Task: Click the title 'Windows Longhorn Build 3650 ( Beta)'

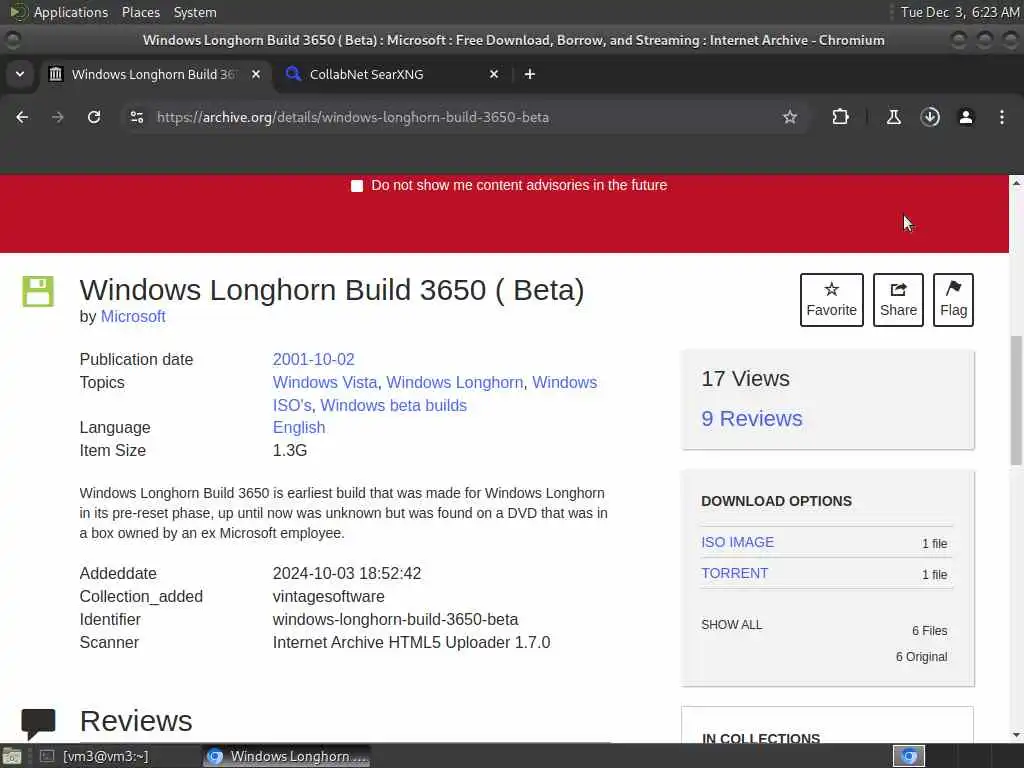Action: (332, 290)
